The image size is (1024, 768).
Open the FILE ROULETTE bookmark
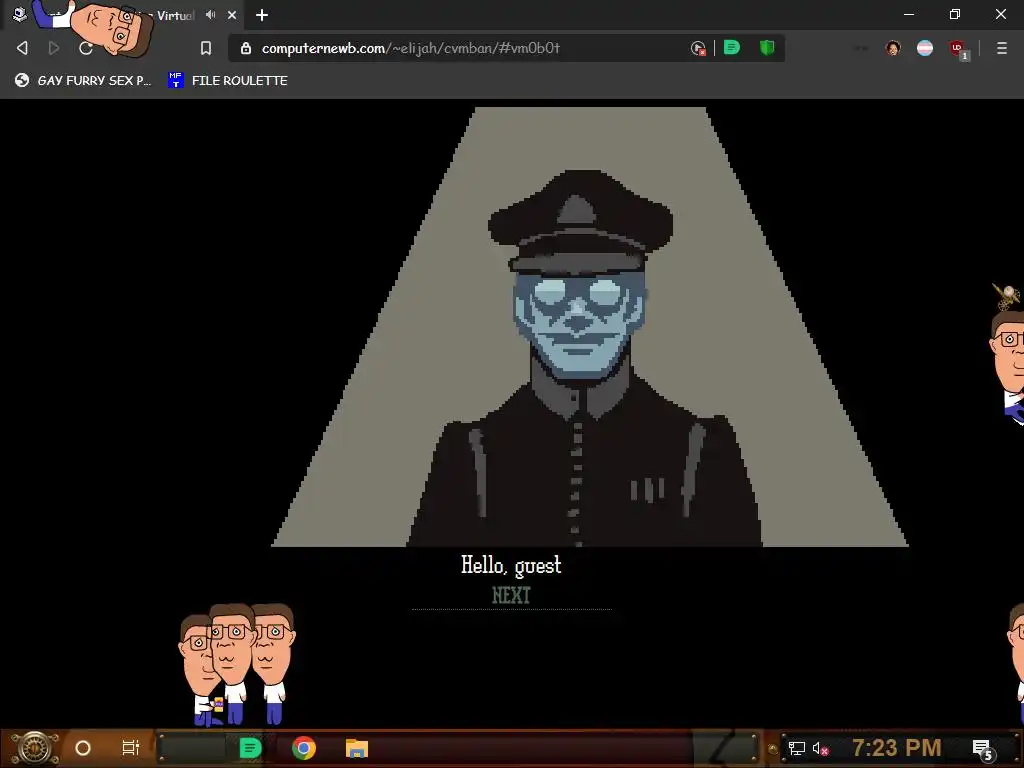click(x=228, y=80)
